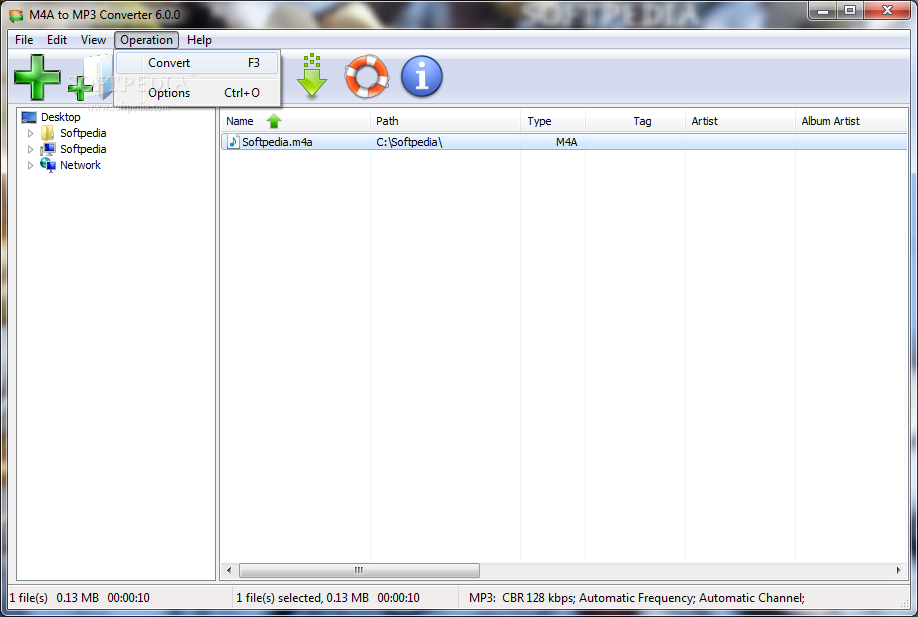918x617 pixels.
Task: Click the scrollbar right arrow
Action: [x=899, y=570]
